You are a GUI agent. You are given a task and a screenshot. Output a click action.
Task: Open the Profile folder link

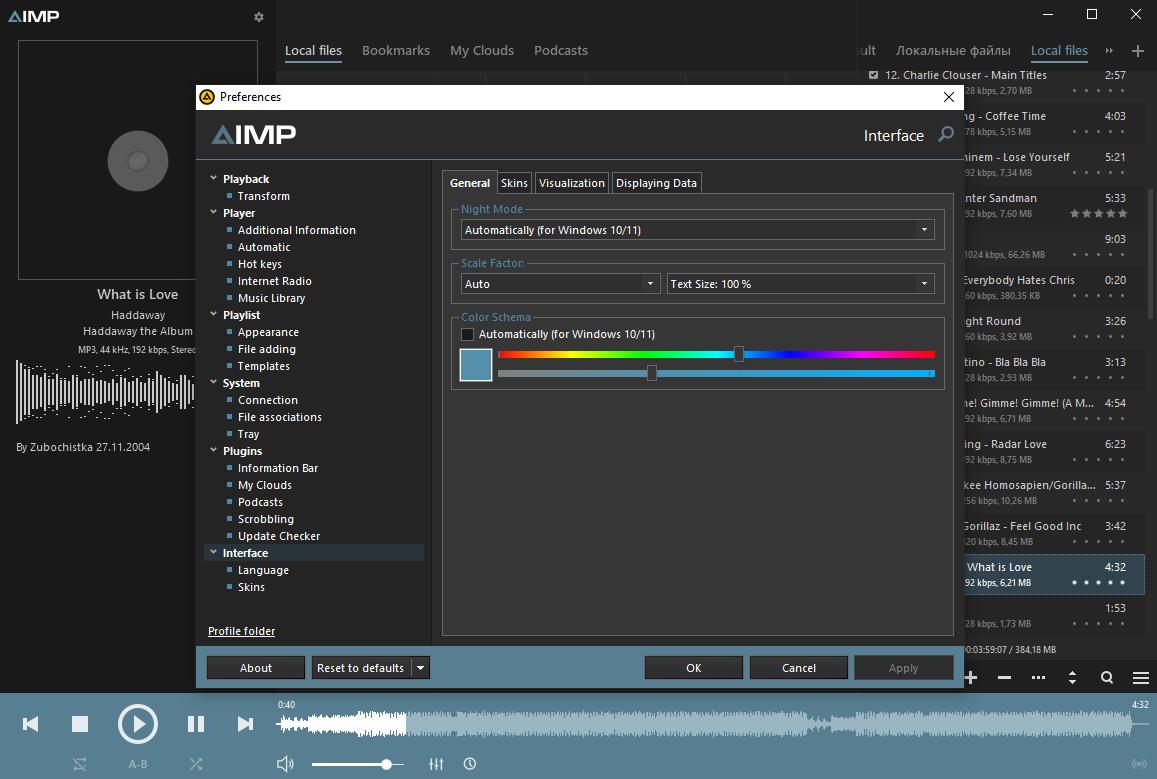[x=241, y=631]
